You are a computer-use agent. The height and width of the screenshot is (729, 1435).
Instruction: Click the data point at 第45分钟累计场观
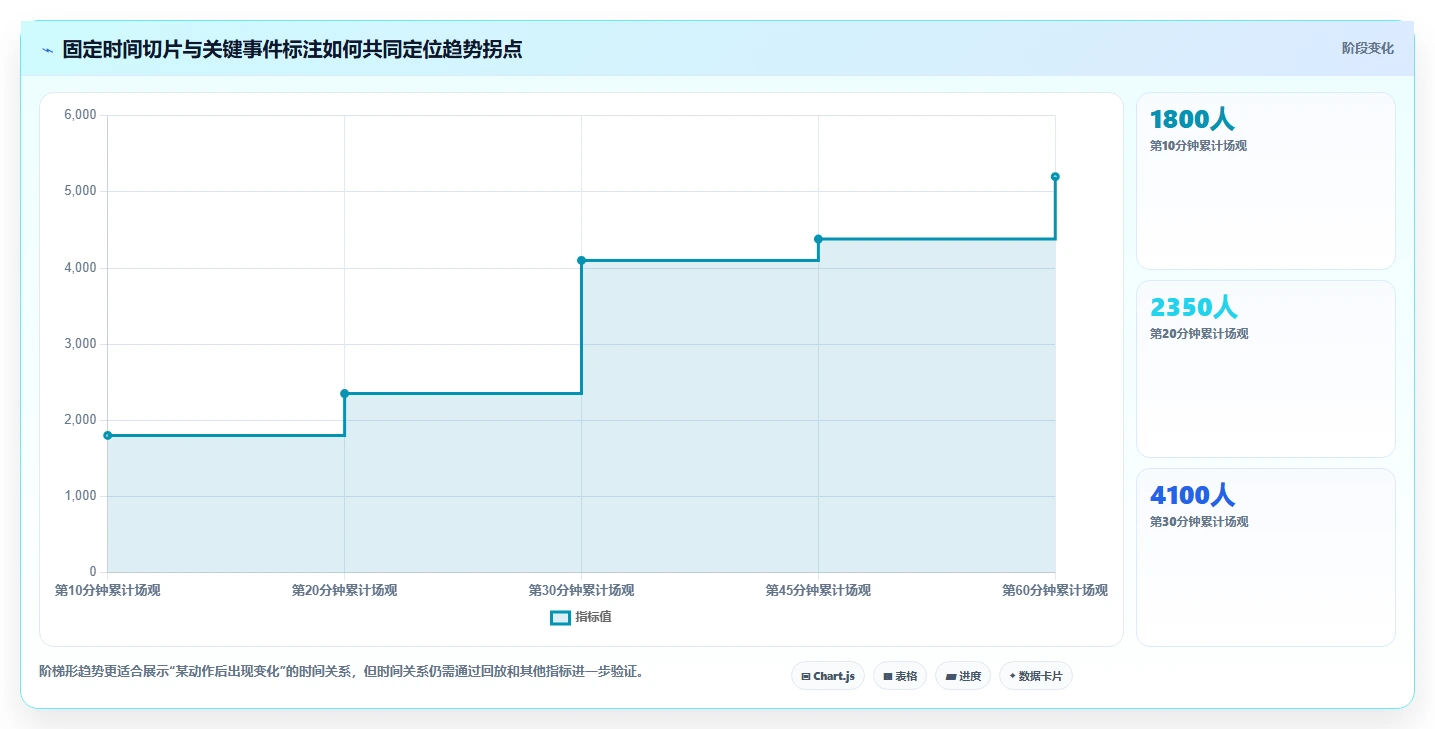(818, 239)
